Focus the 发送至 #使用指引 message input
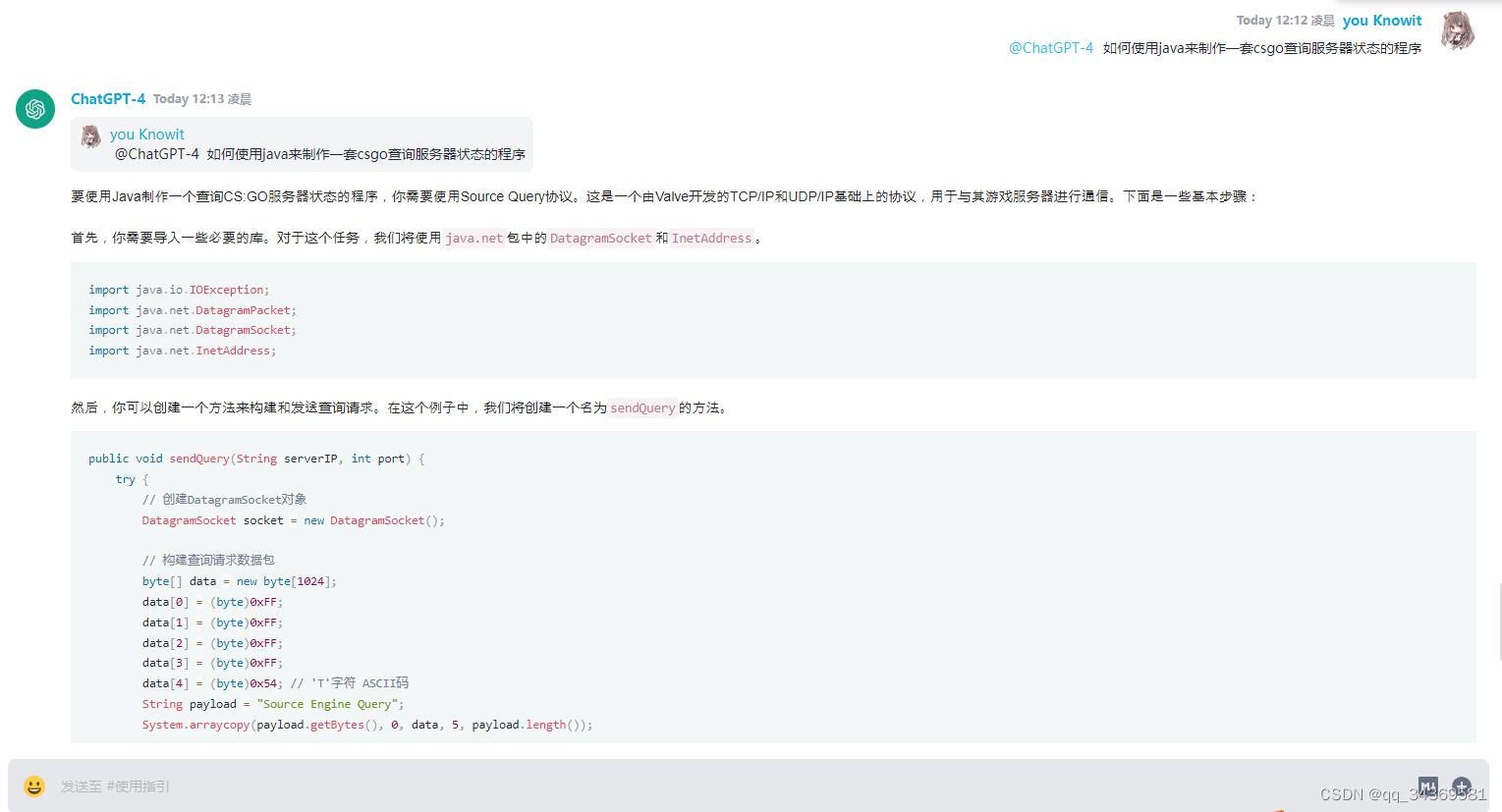Screen dimensions: 1502x812 [x=727, y=786]
